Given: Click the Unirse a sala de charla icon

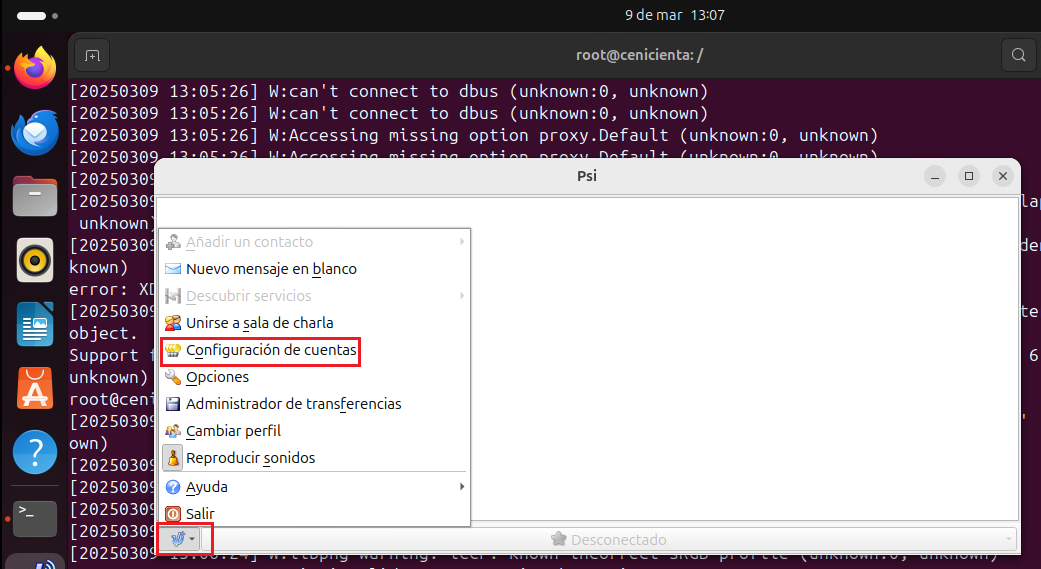Looking at the screenshot, I should 173,323.
